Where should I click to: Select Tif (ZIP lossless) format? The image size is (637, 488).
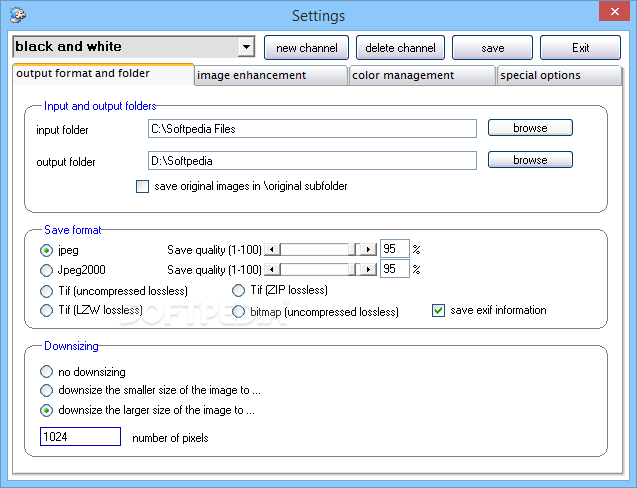[x=239, y=291]
